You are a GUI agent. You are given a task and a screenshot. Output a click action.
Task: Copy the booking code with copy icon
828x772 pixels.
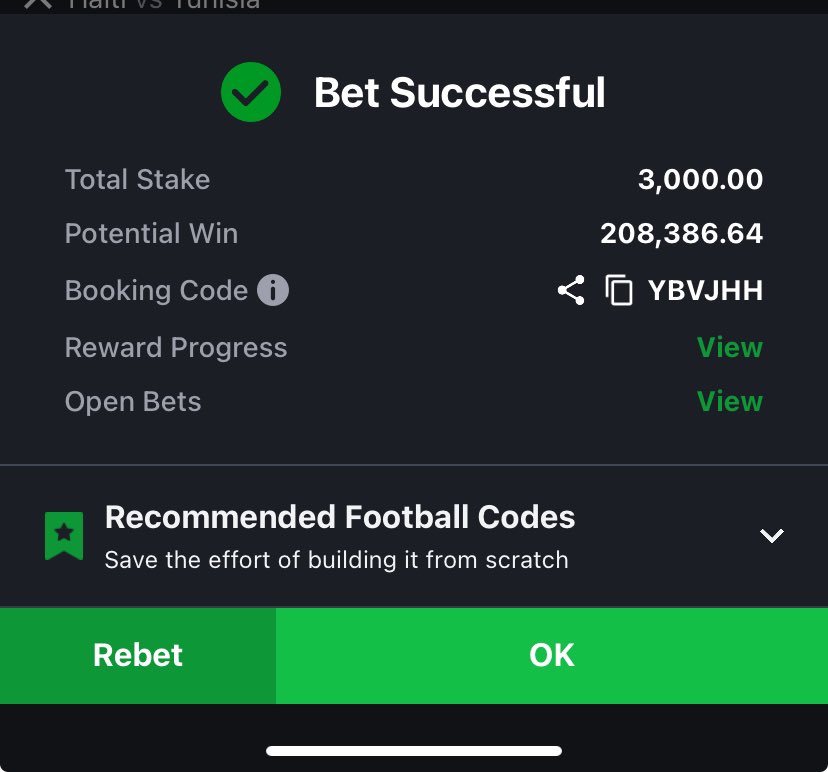619,291
